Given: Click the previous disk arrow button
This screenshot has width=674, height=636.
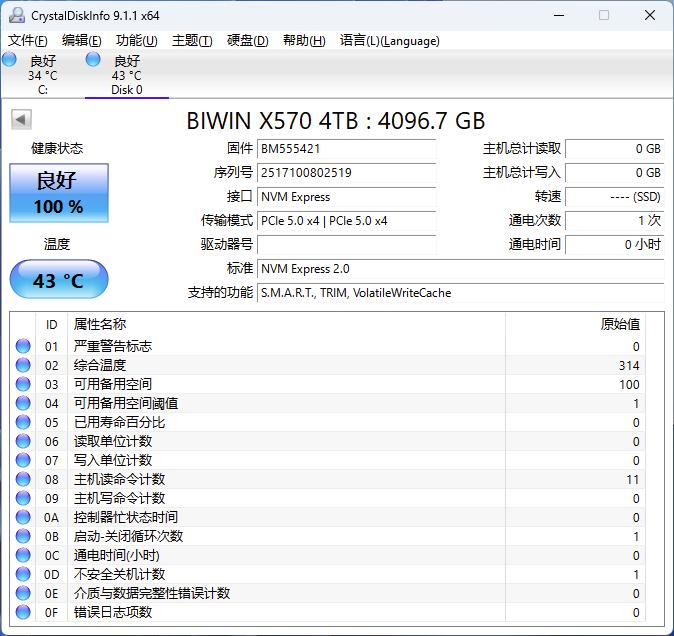Looking at the screenshot, I should coord(21,119).
